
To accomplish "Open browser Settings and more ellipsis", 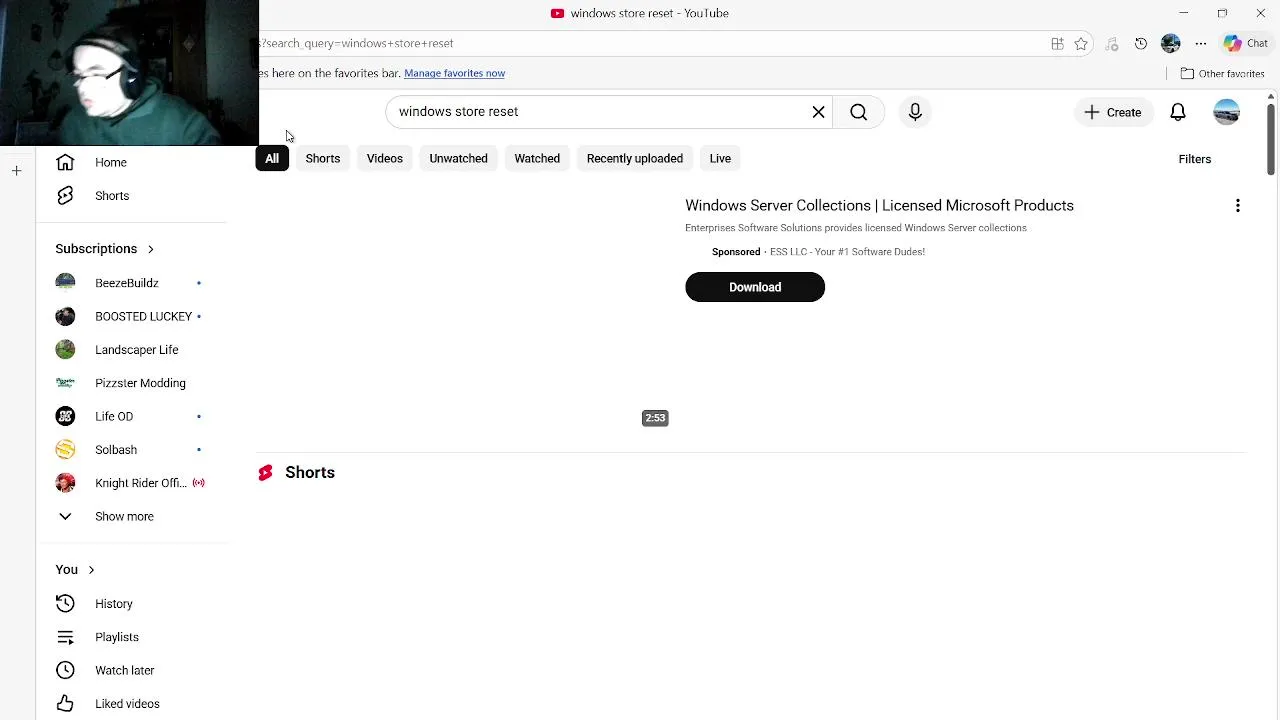I will coord(1201,43).
